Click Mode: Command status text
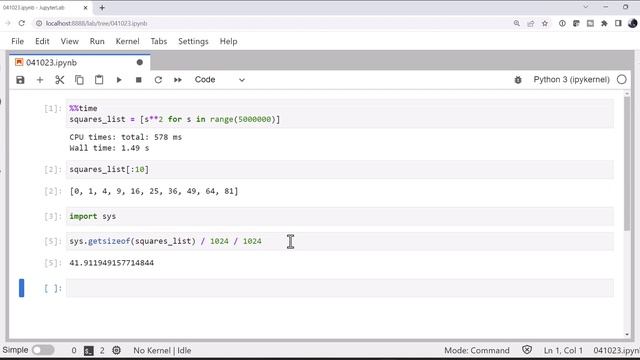The image size is (640, 360). tap(477, 350)
